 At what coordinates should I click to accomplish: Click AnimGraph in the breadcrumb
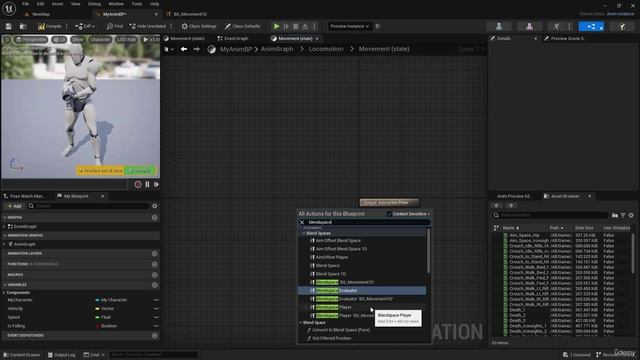277,49
